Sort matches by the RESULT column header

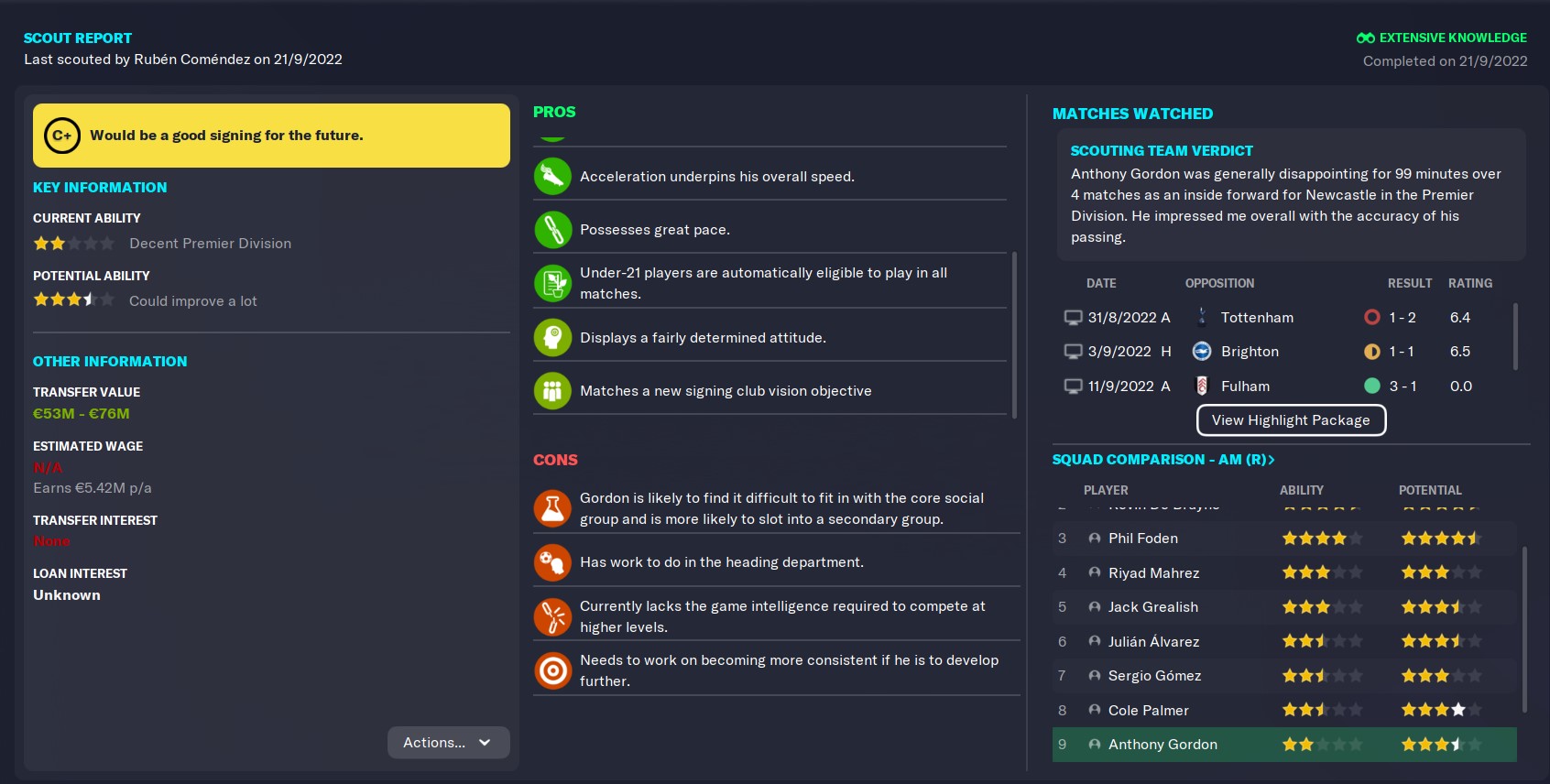click(1410, 284)
